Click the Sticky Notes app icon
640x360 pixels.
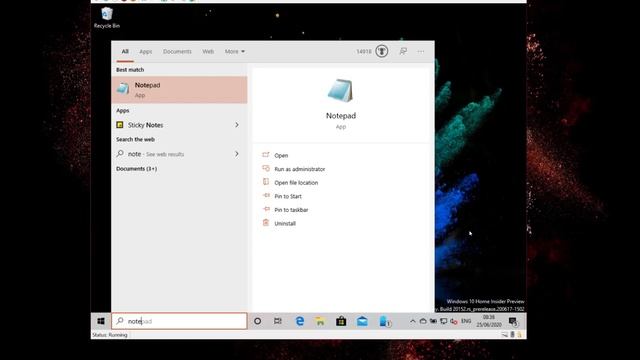pyautogui.click(x=120, y=125)
